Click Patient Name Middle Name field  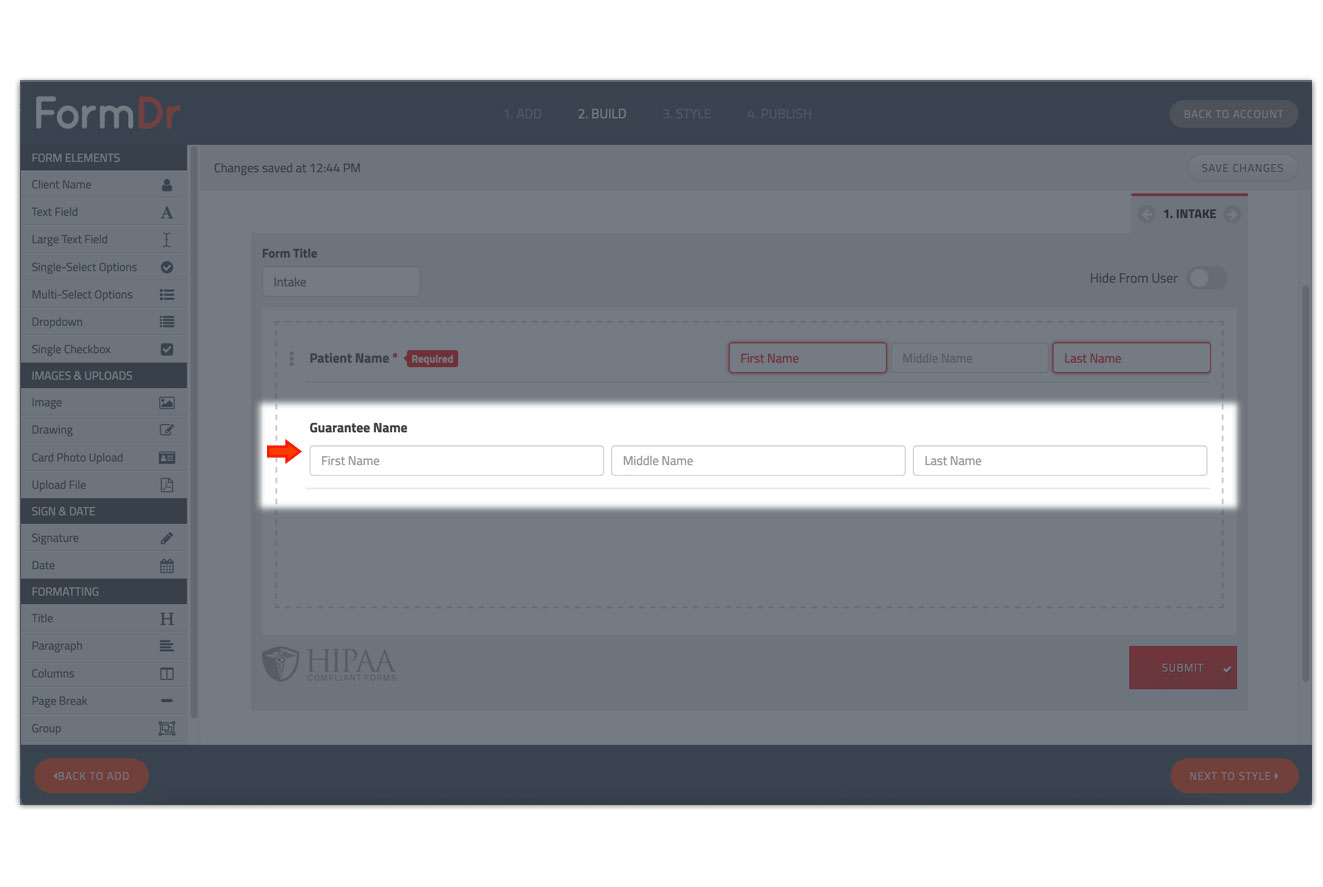pyautogui.click(x=969, y=358)
